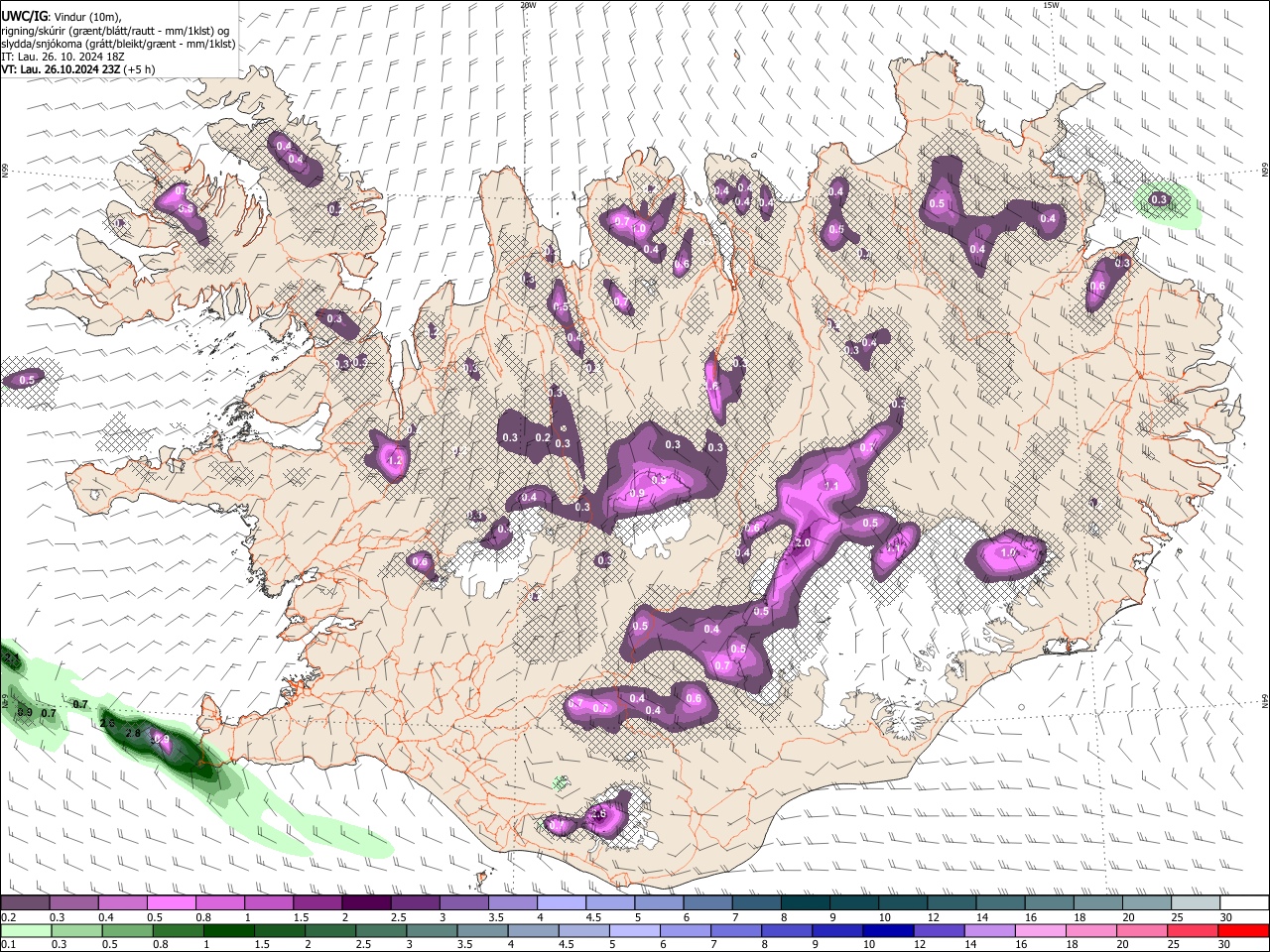Select the gray-green 3 rain legend swatch

pos(431,930)
